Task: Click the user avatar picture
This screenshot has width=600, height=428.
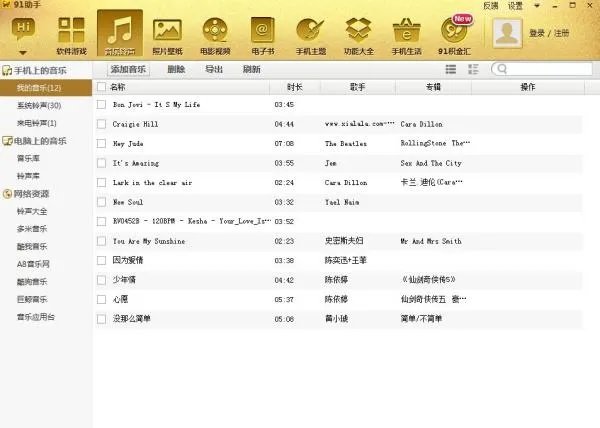Action: [x=507, y=33]
